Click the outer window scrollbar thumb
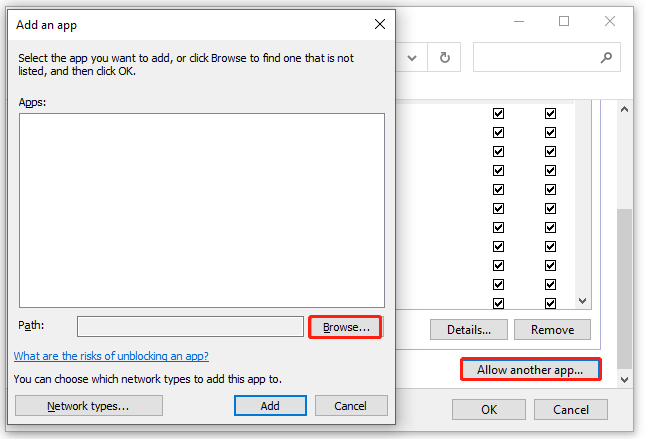 (x=624, y=289)
